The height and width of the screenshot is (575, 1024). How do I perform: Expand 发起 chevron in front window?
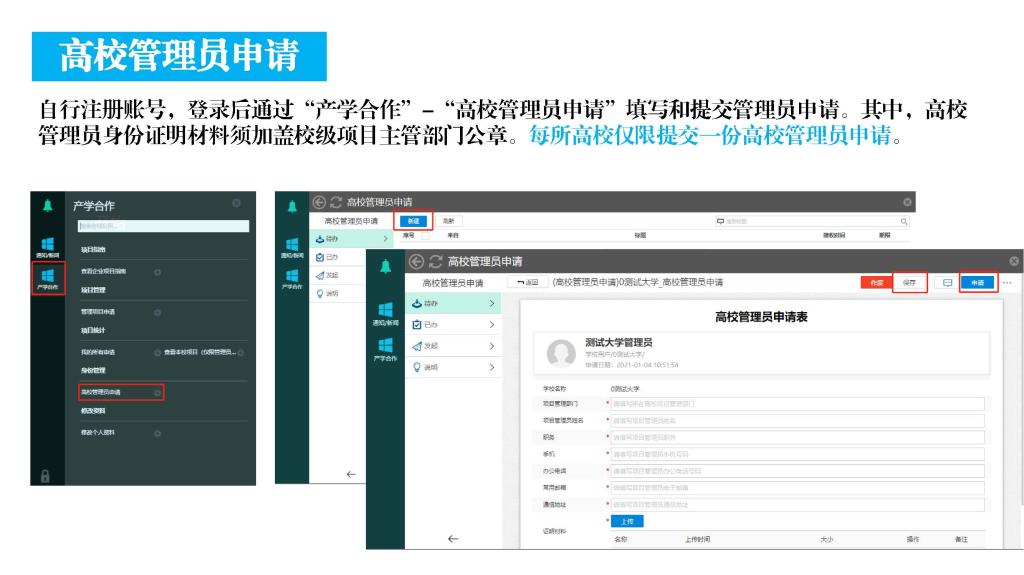click(492, 346)
